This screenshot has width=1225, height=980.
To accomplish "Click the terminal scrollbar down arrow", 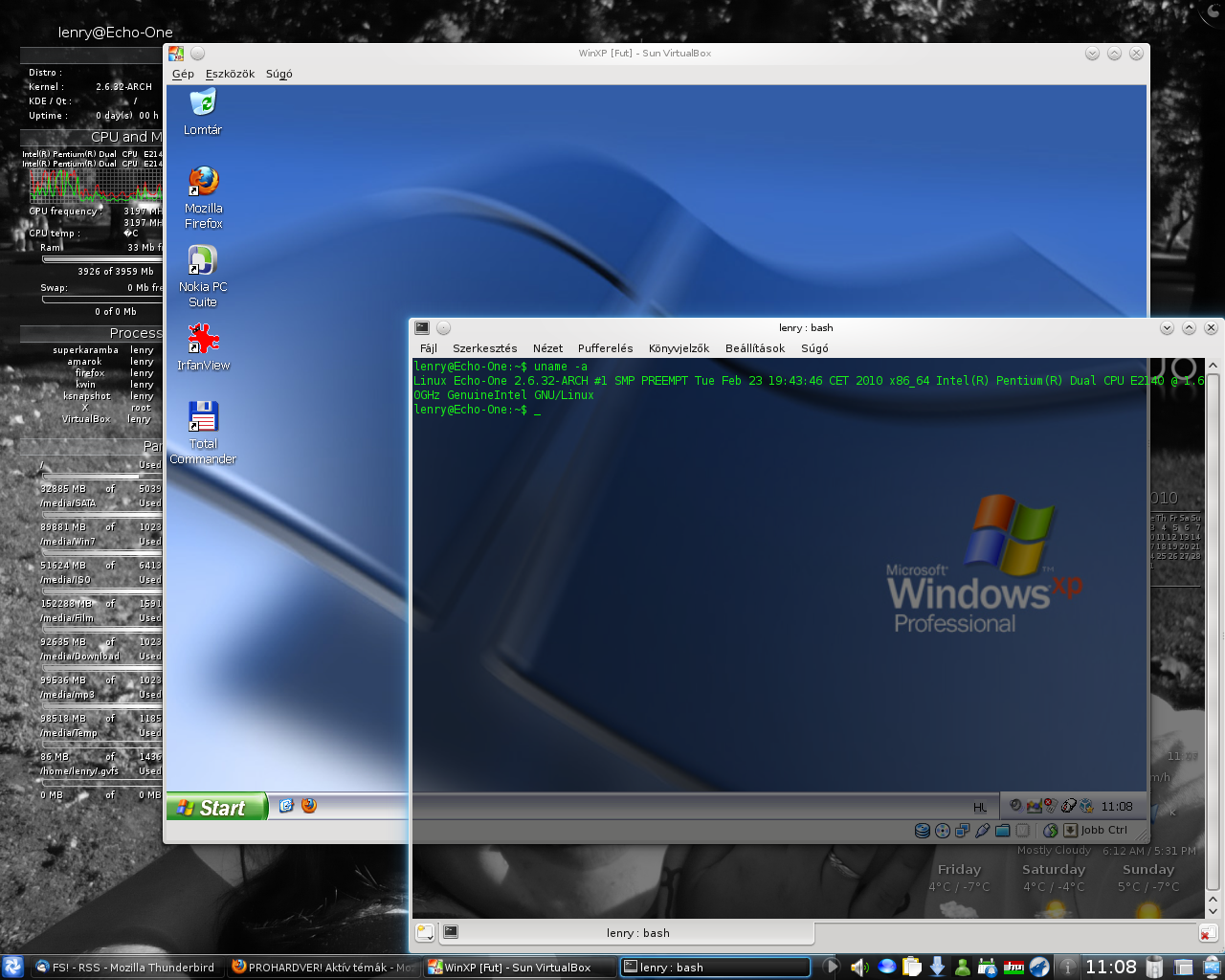I will pos(1213,911).
